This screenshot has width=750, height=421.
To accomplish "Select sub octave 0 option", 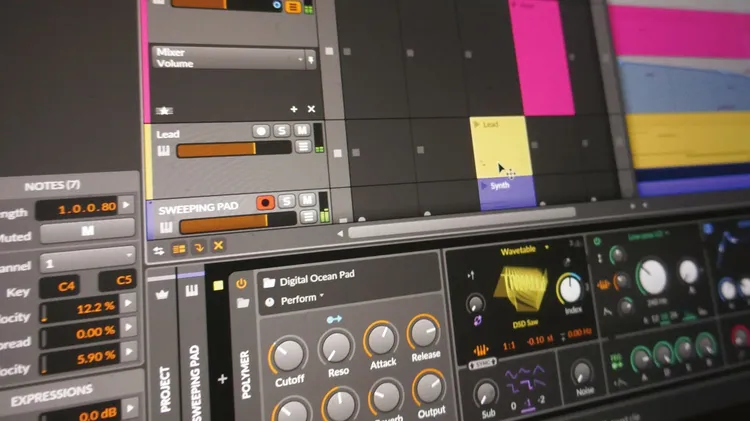I will tap(513, 406).
